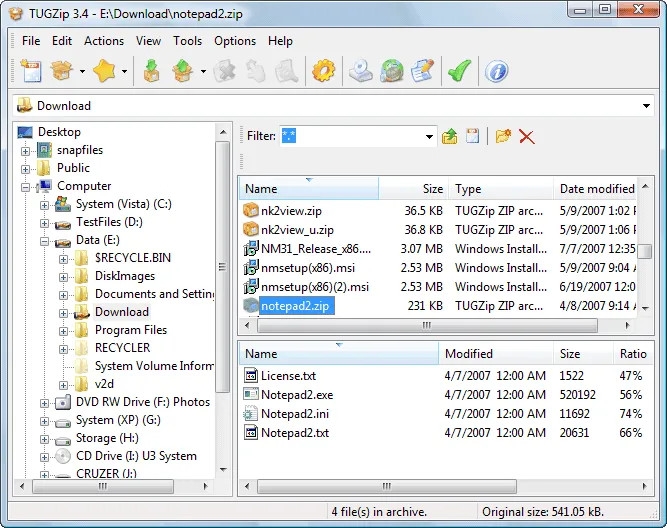Open the Download path dropdown arrow
This screenshot has height=528, width=667.
(646, 106)
